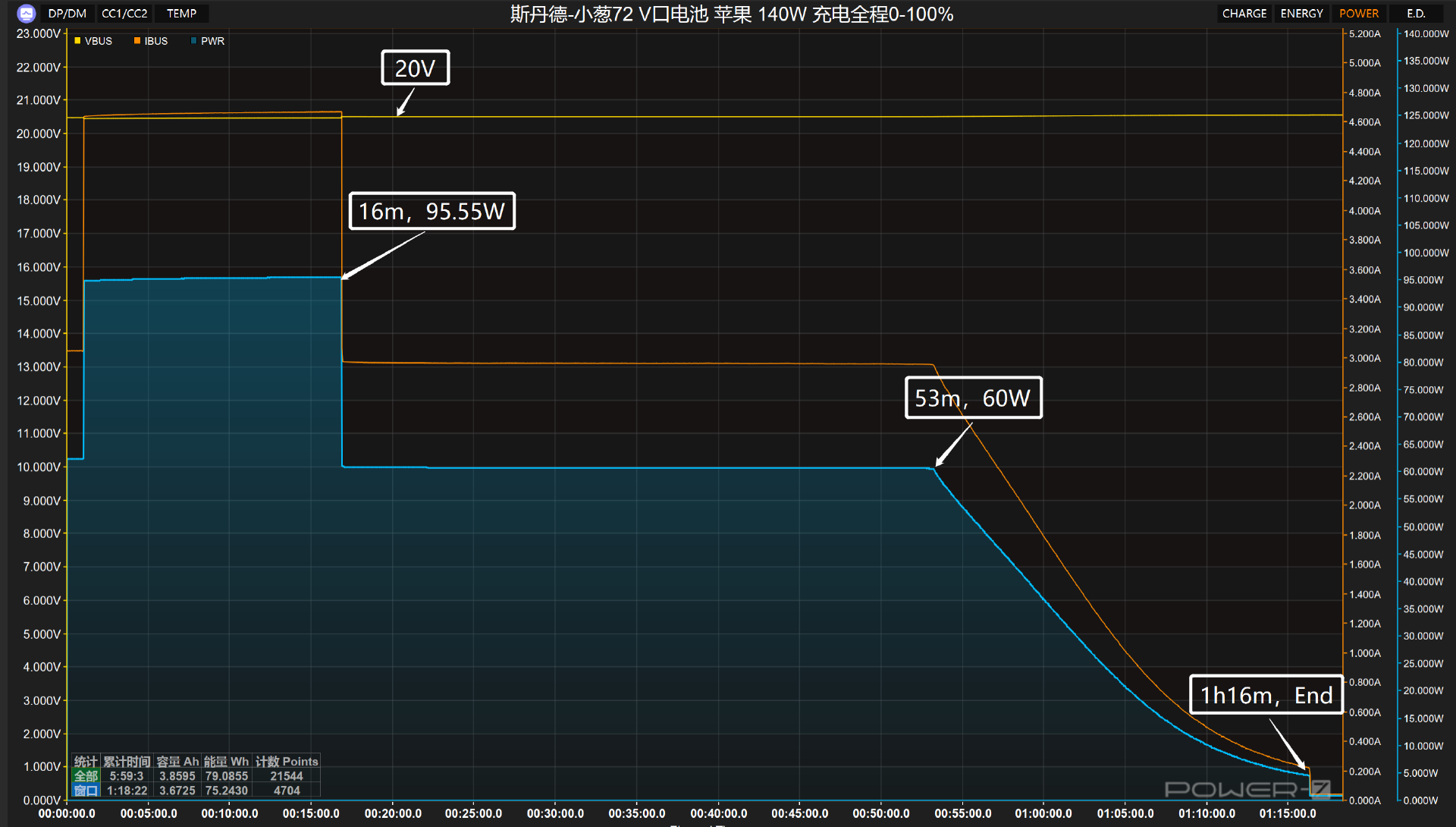Click the 3.000A current axis label

1364,358
